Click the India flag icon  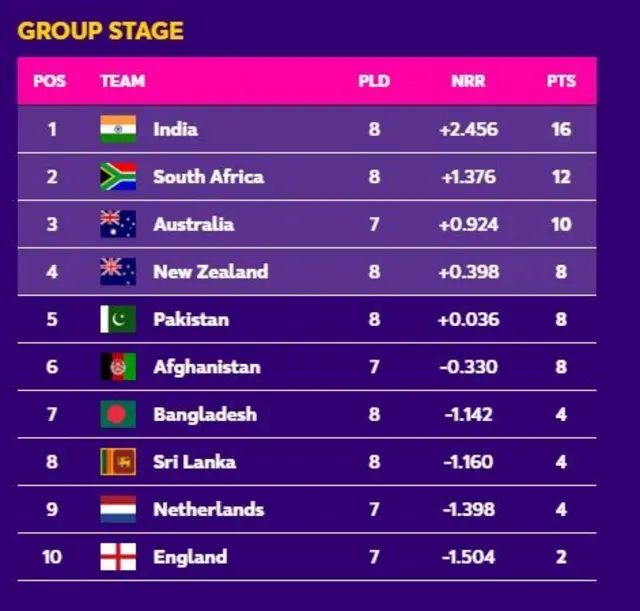pyautogui.click(x=118, y=130)
